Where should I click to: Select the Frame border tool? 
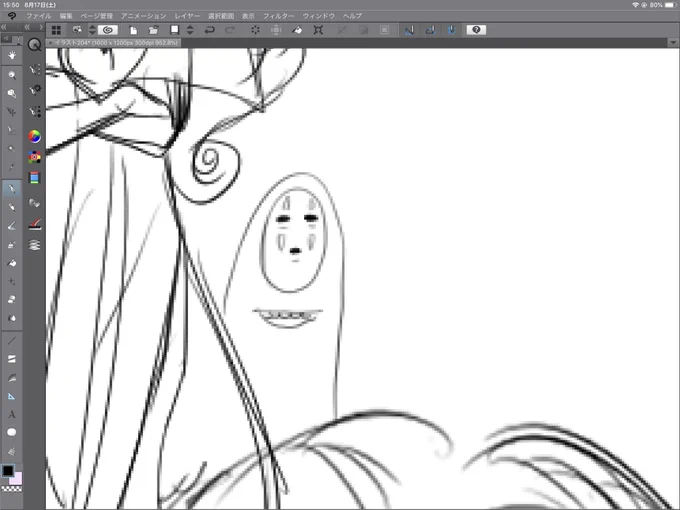click(12, 359)
